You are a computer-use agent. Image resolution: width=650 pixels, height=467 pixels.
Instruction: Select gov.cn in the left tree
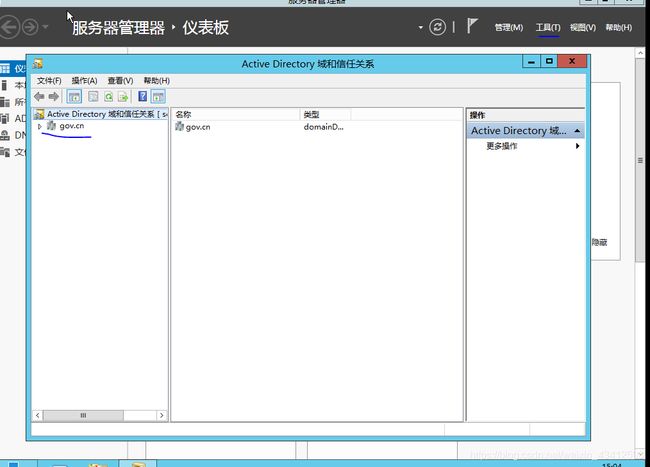71,126
